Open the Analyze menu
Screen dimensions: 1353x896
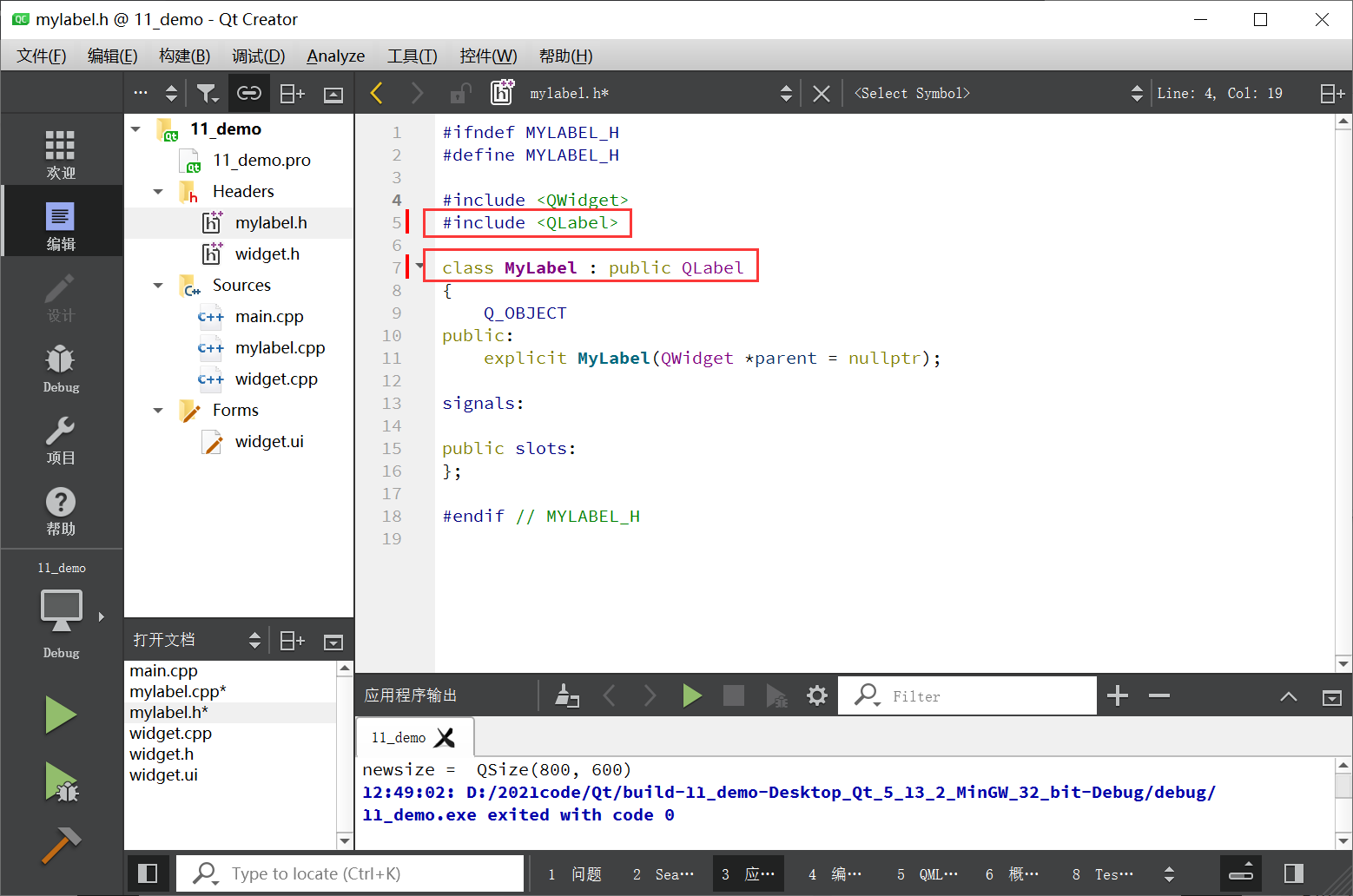pos(336,56)
